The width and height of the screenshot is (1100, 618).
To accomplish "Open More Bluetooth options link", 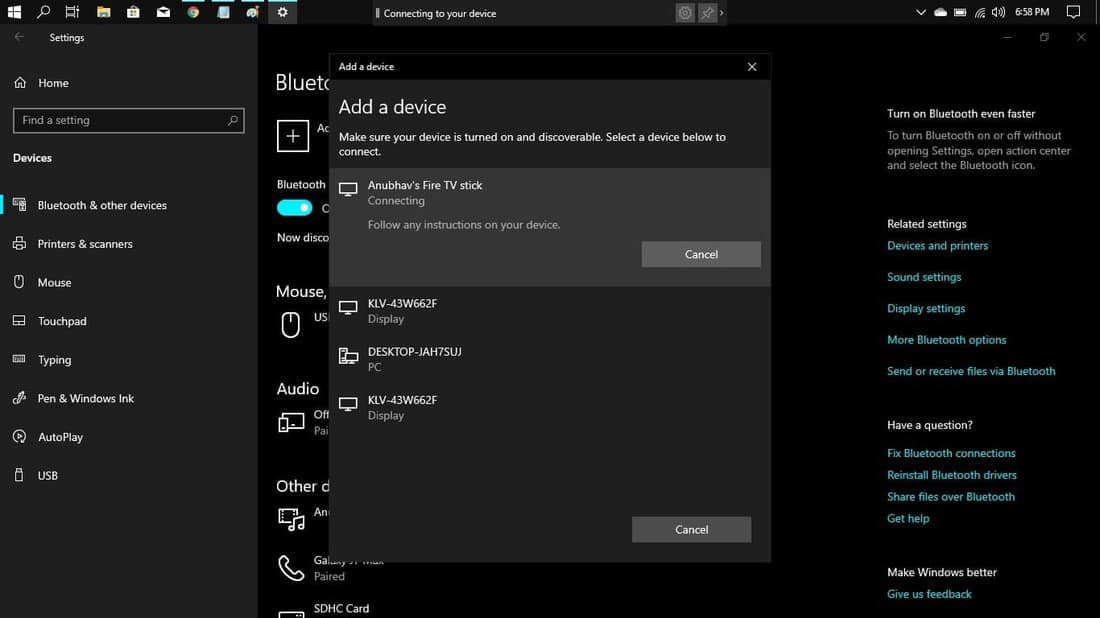I will [946, 340].
